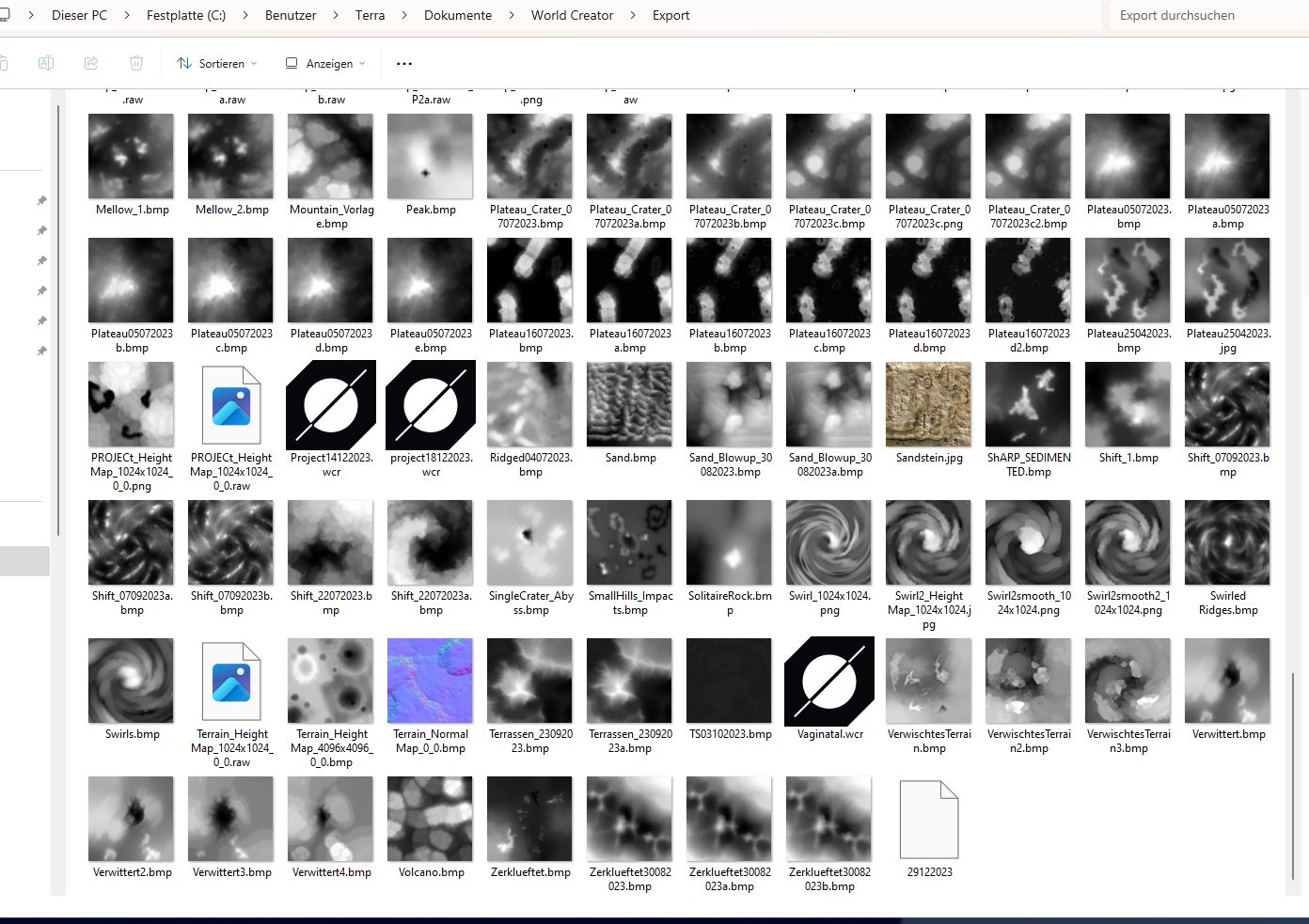Expand the chevron after Terra
The width and height of the screenshot is (1309, 924).
click(x=405, y=15)
